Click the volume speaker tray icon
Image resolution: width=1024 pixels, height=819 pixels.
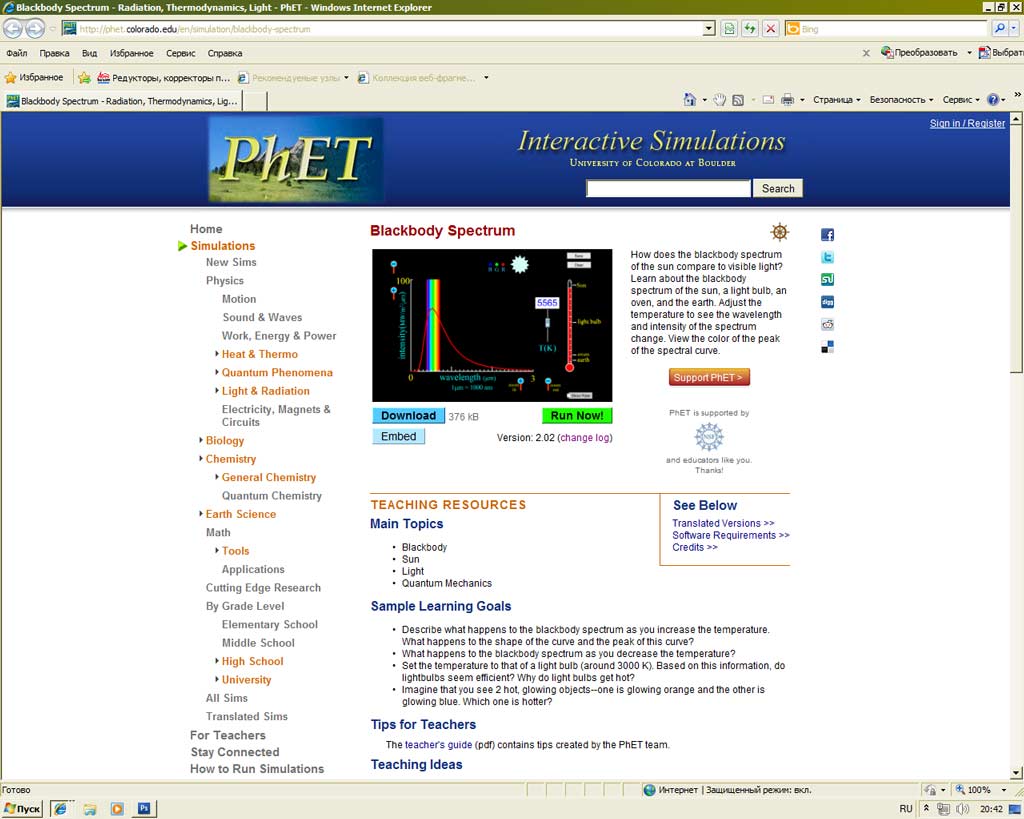tap(963, 809)
